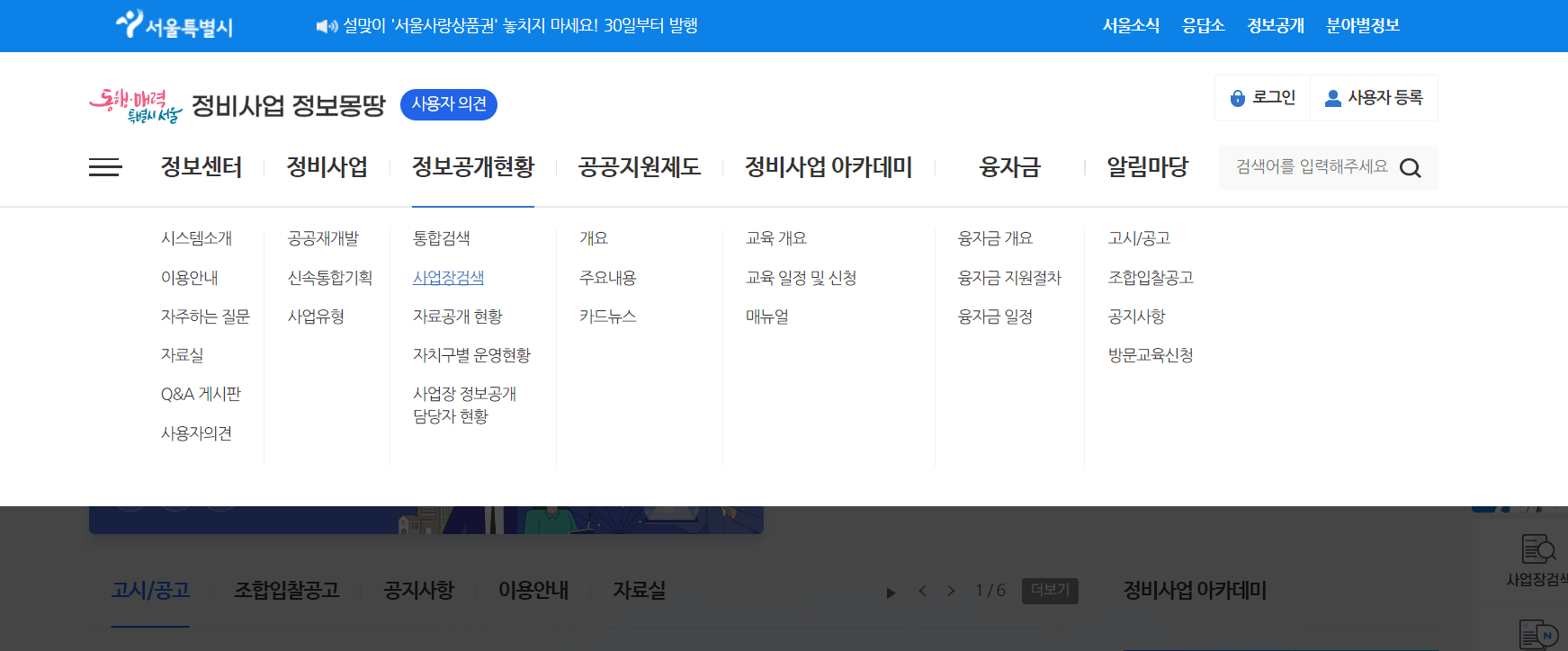
Task: Select 자료실 in the 정보센터 submenu
Action: [182, 355]
